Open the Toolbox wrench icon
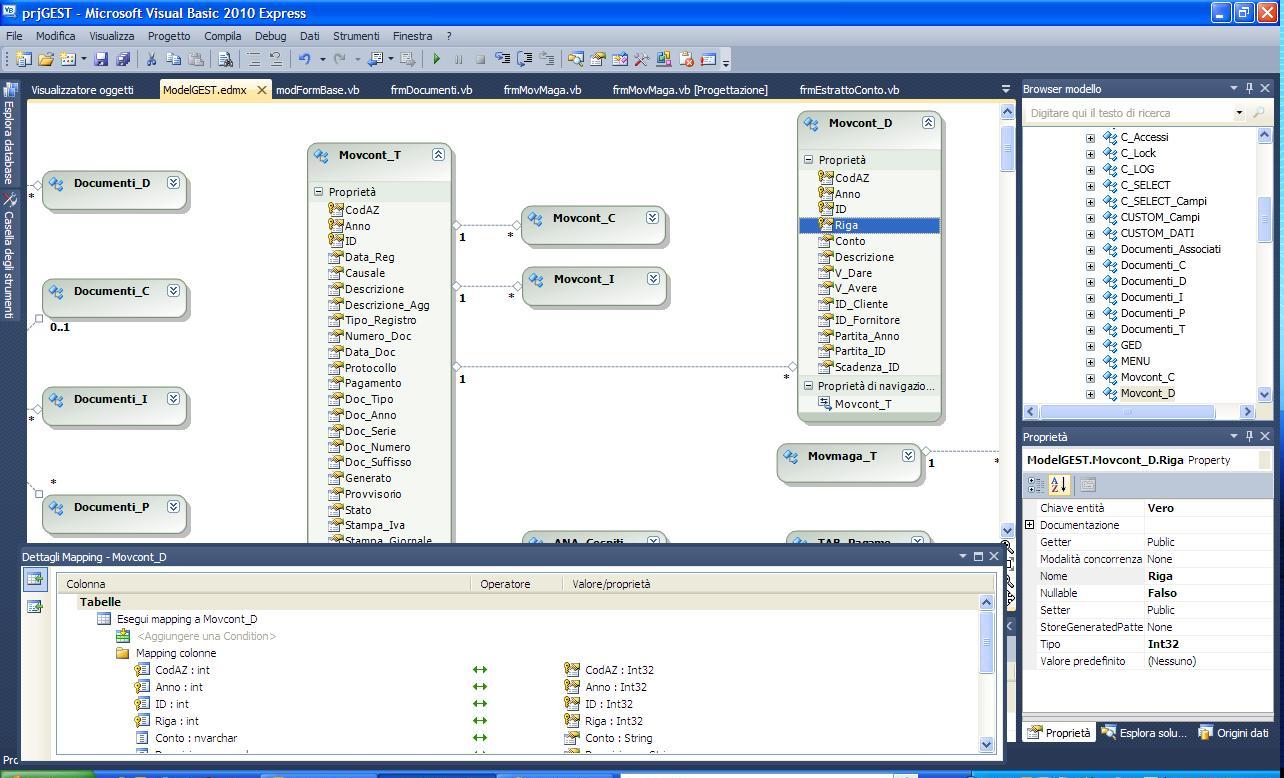The width and height of the screenshot is (1284, 778). coord(642,60)
